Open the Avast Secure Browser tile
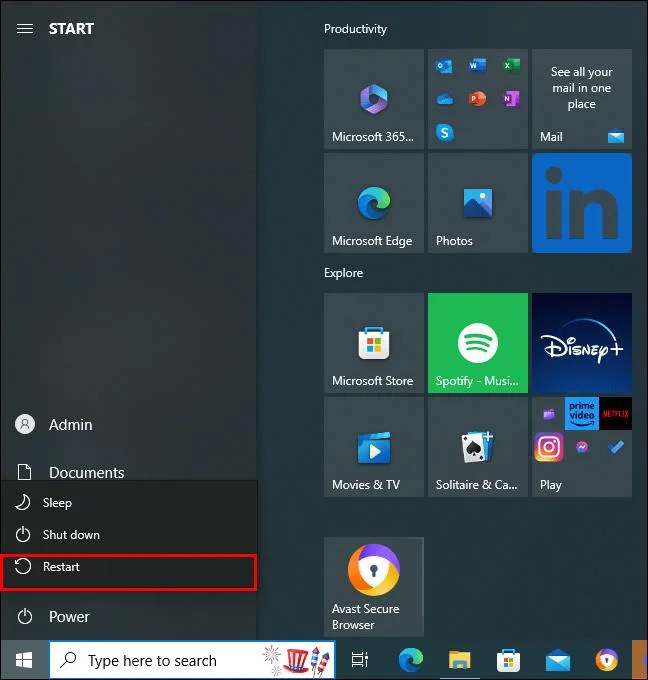This screenshot has width=648, height=680. 373,587
